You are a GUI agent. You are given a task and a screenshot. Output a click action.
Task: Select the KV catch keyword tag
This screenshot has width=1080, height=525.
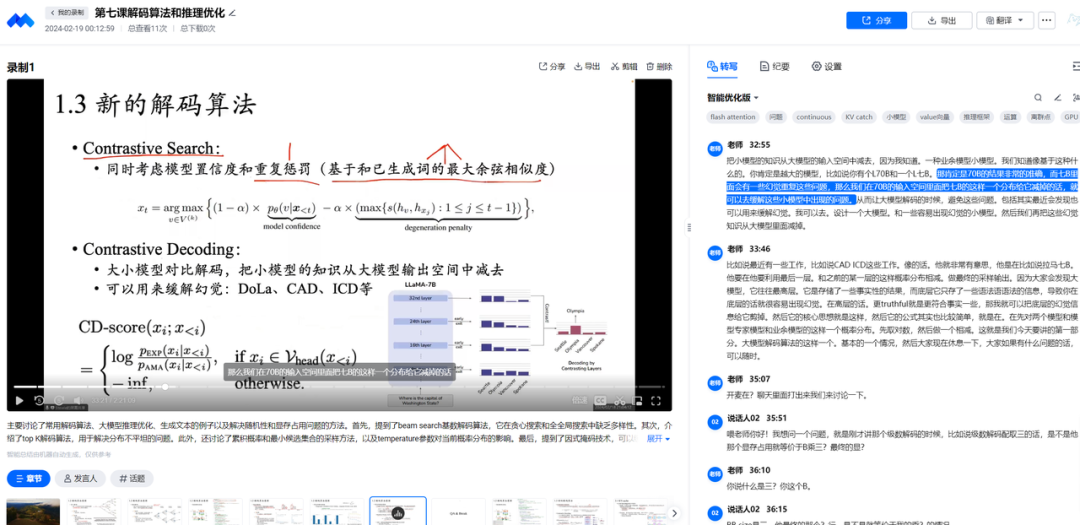pos(859,117)
